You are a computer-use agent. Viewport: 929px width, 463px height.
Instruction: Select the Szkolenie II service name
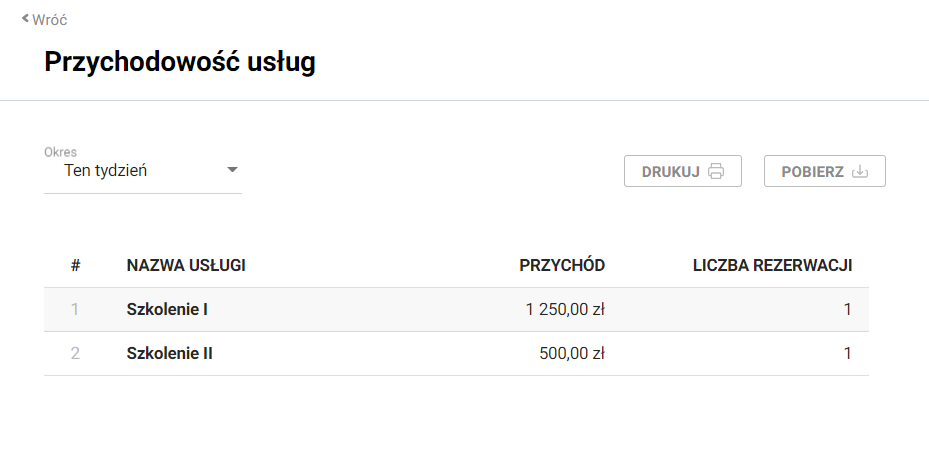click(169, 353)
